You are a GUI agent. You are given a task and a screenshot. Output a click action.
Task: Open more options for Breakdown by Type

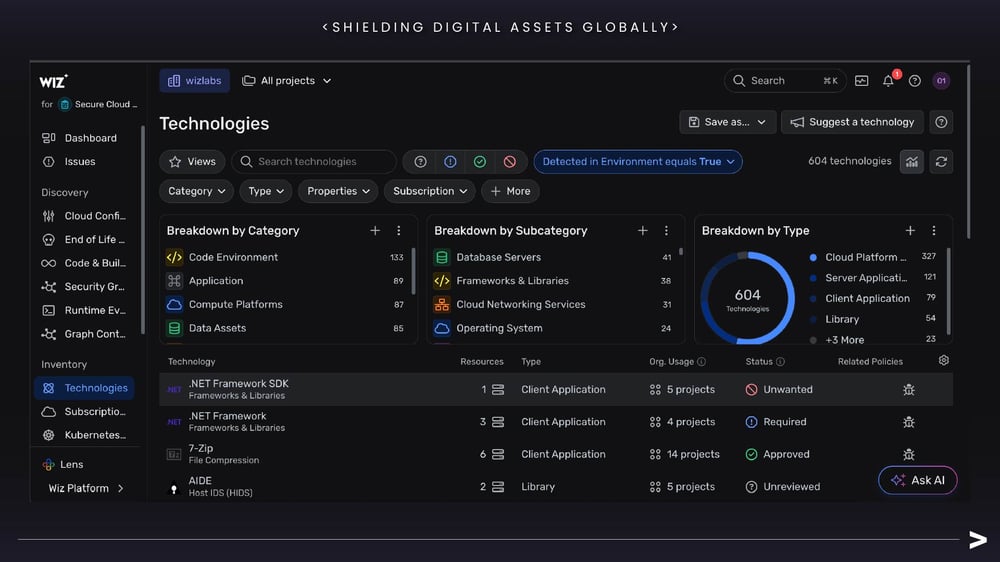pos(934,230)
